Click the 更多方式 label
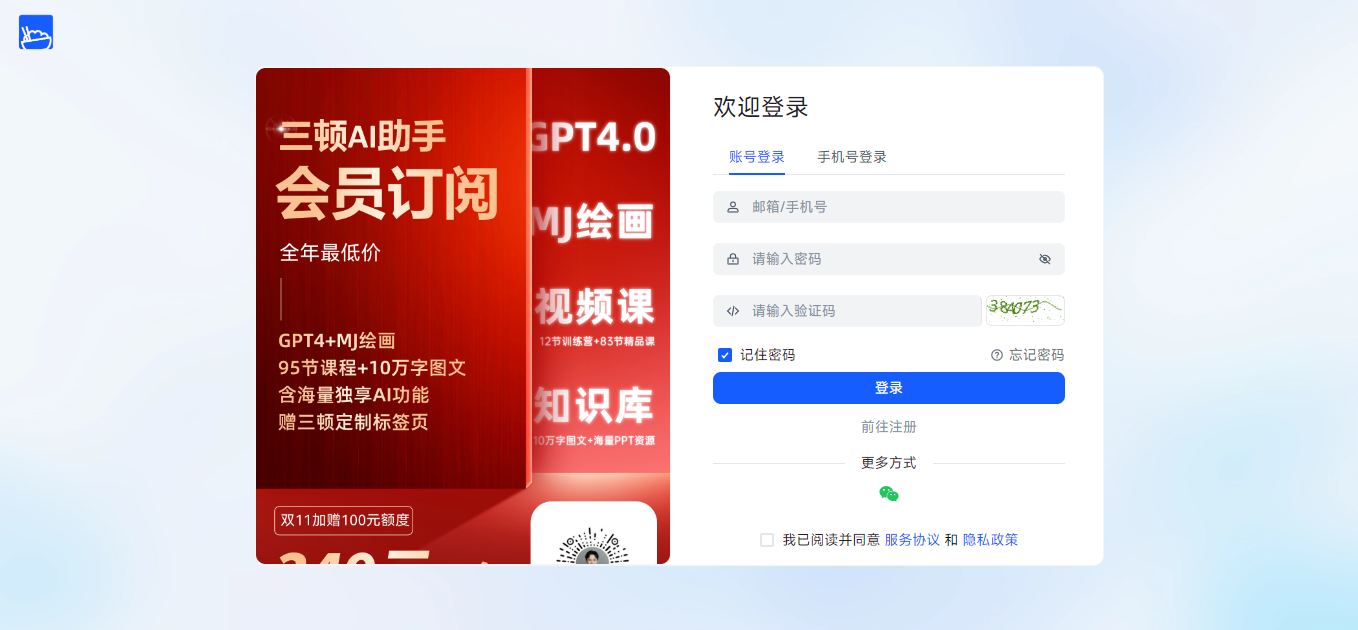Screen dimensions: 1358x630 889,463
